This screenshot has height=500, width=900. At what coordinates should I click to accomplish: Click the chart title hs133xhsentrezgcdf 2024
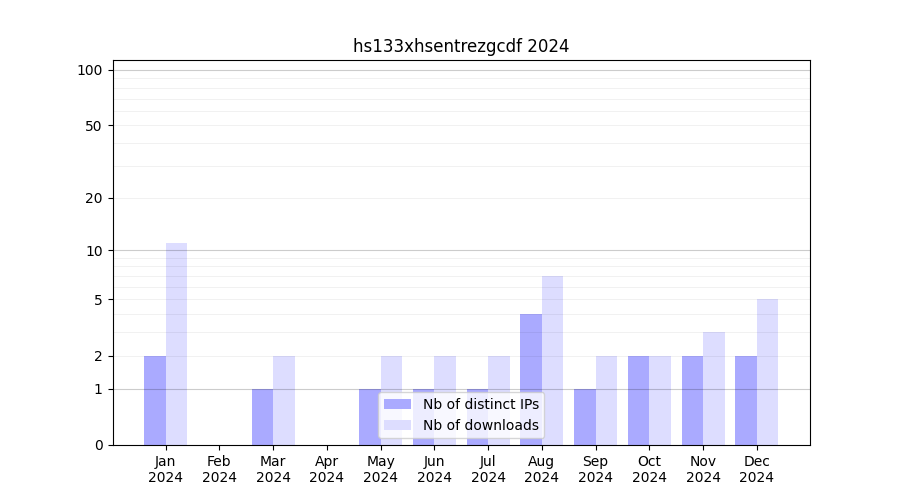[x=461, y=46]
